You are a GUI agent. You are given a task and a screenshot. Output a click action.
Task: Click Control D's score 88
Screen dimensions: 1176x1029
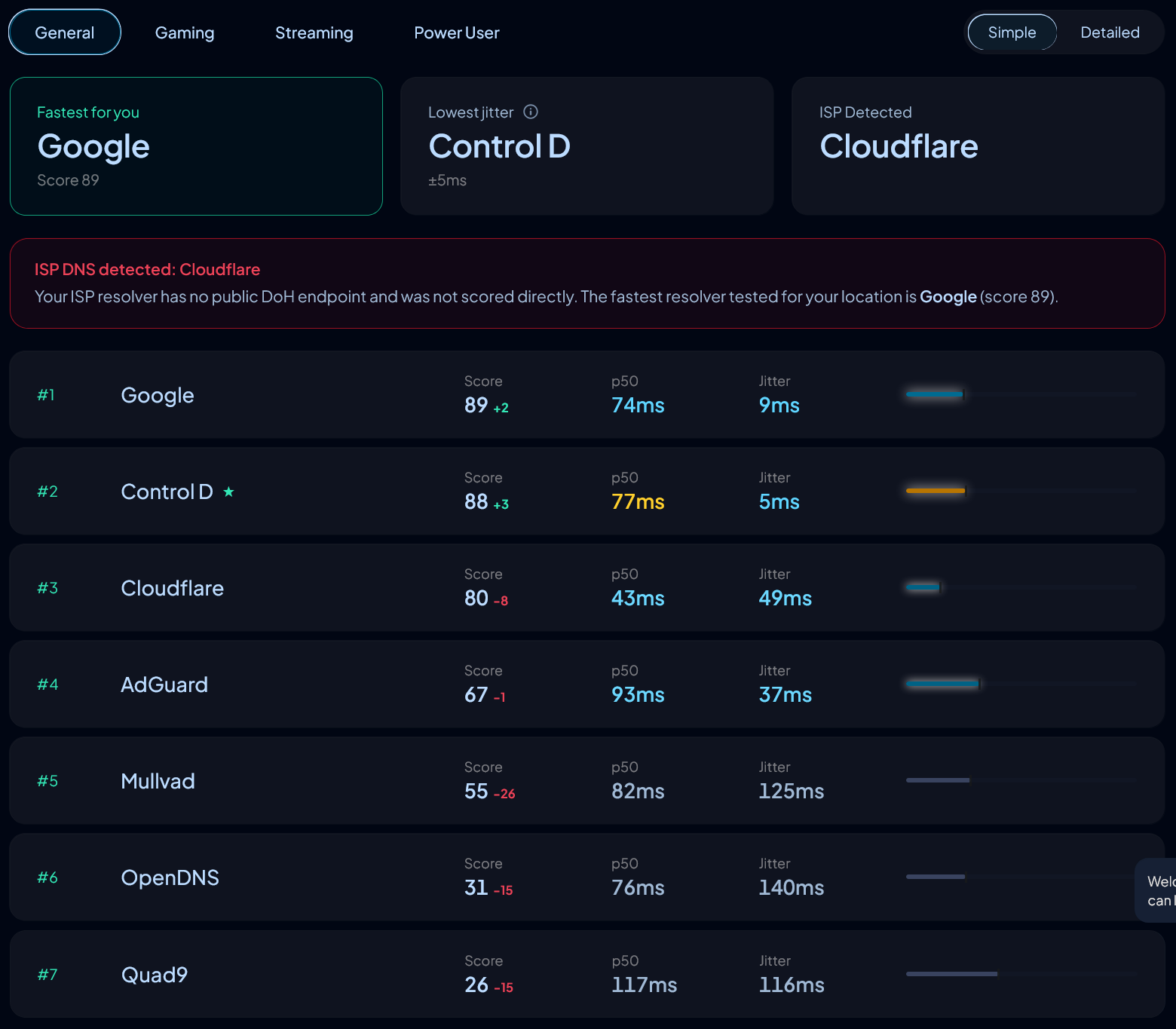476,502
